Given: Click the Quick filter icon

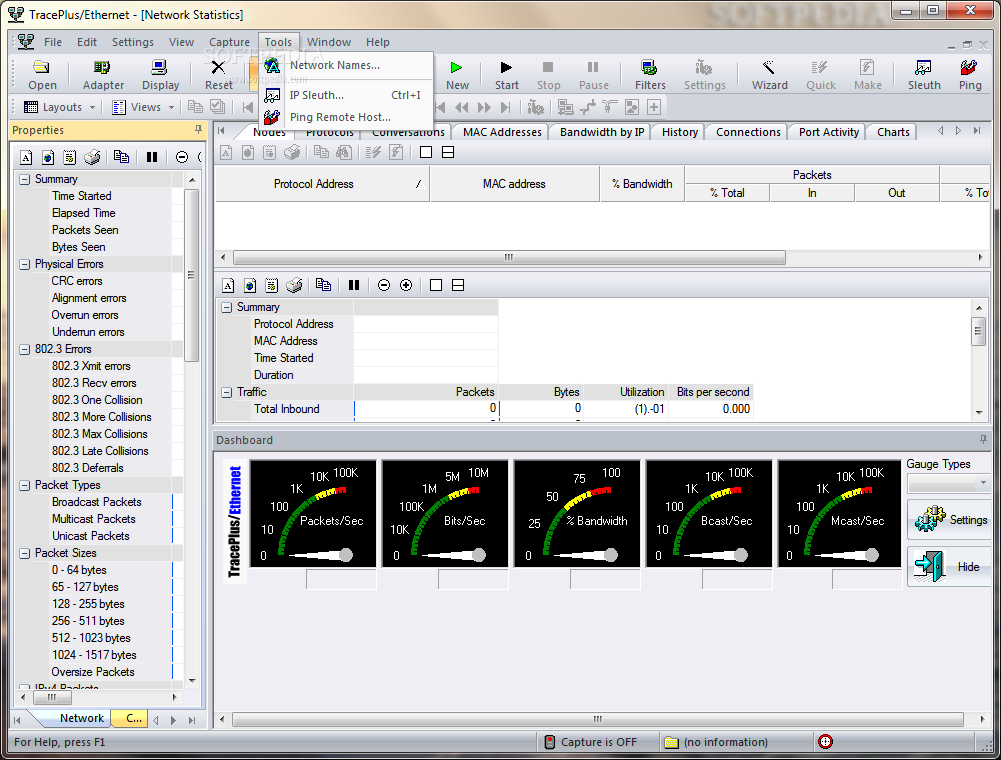Looking at the screenshot, I should [820, 75].
